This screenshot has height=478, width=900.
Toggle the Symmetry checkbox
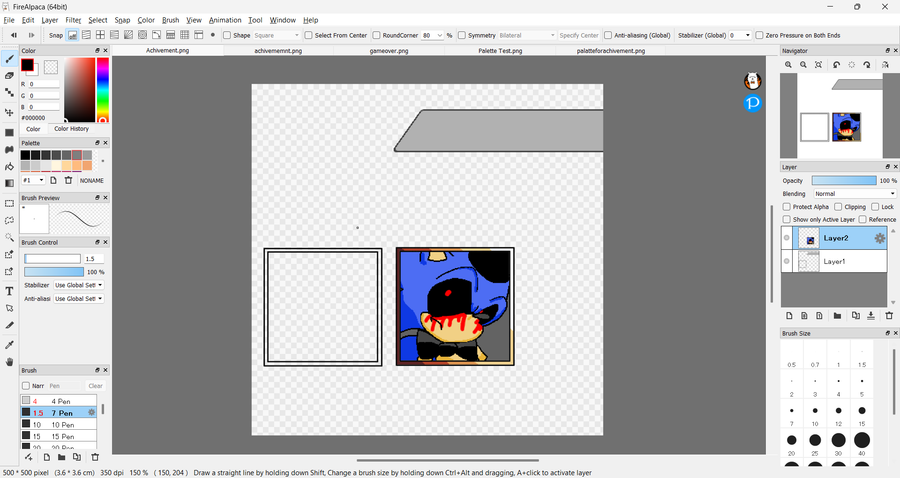(x=461, y=35)
